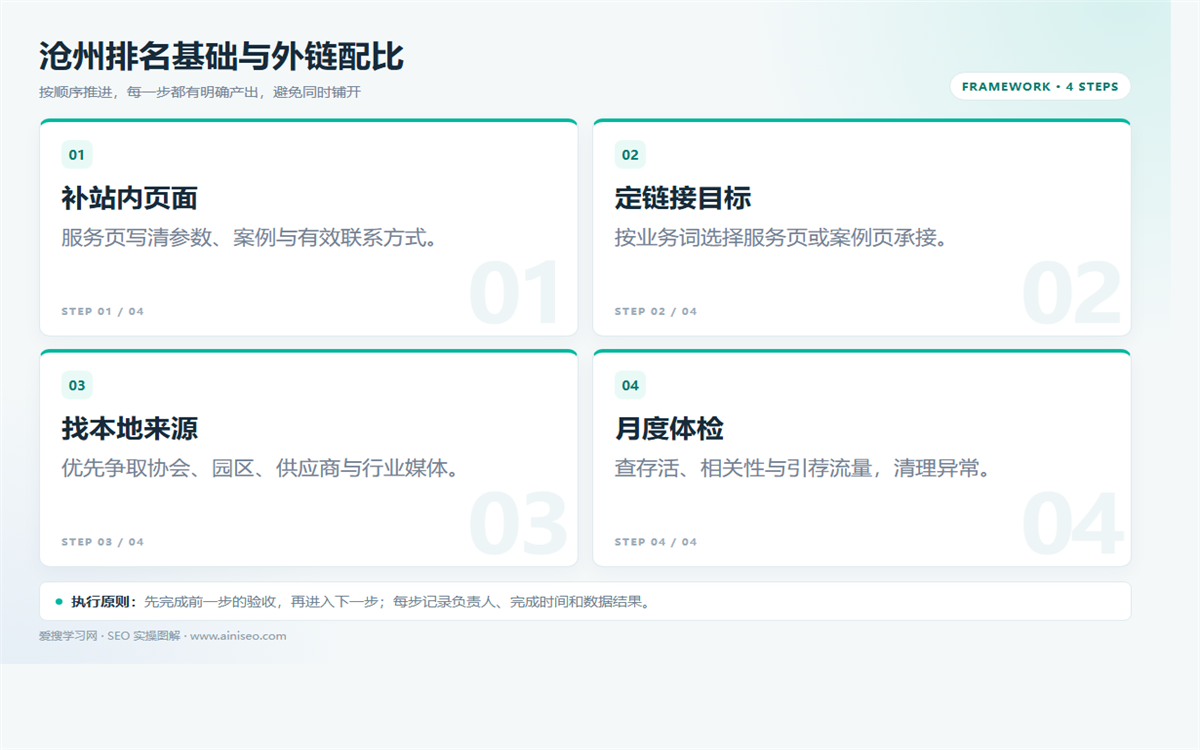Click the FRAMEWORK • 4 STEPS badge
This screenshot has height=750, width=1200.
tap(1040, 87)
